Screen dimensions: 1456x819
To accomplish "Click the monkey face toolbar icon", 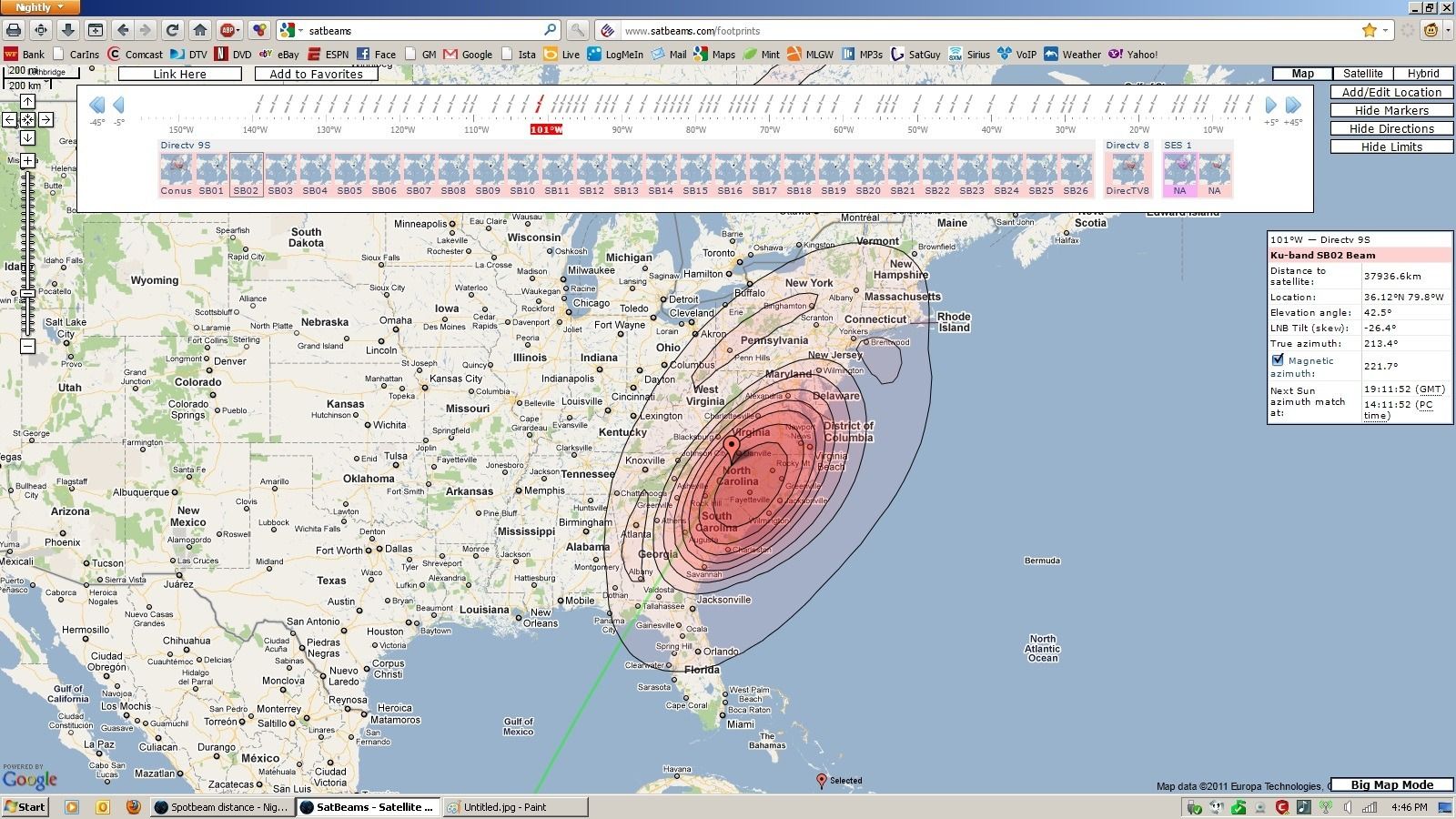I will tap(1431, 30).
